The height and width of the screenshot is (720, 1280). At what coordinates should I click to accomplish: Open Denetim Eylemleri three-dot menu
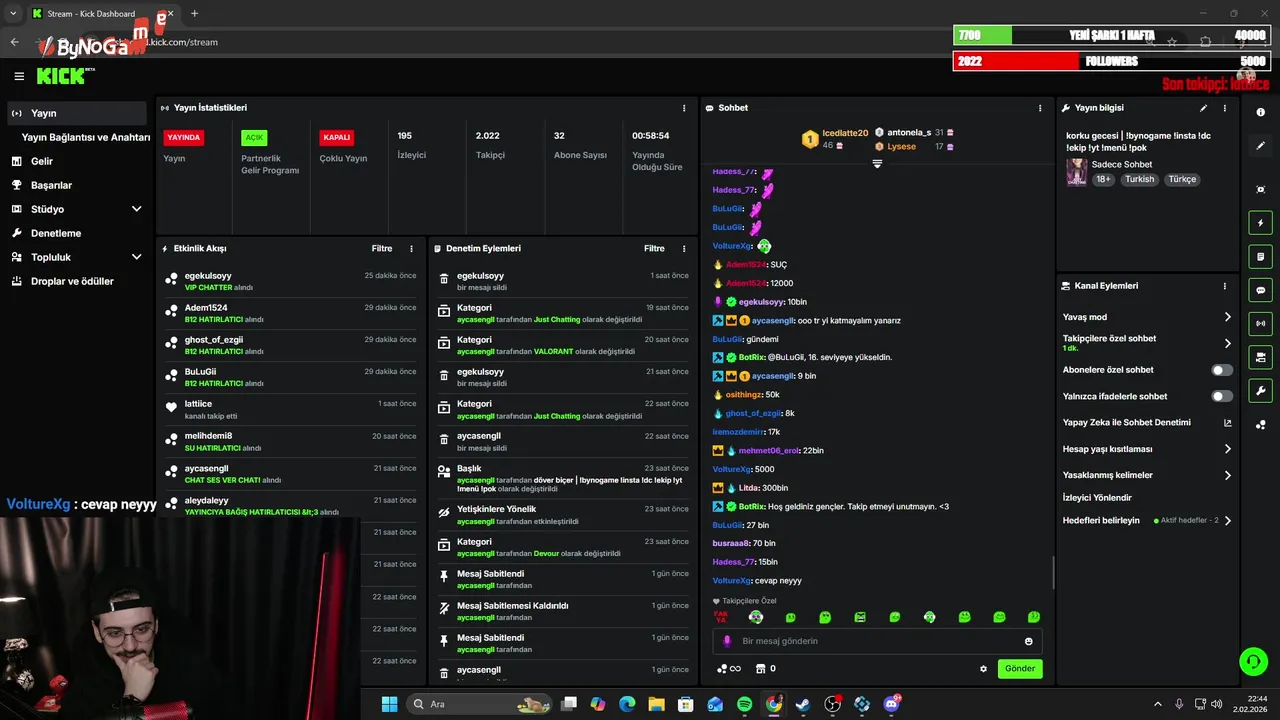click(684, 248)
